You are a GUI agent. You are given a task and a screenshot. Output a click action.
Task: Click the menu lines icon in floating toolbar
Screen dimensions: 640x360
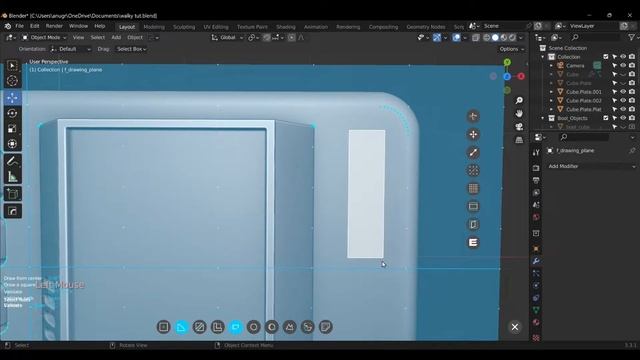473,242
